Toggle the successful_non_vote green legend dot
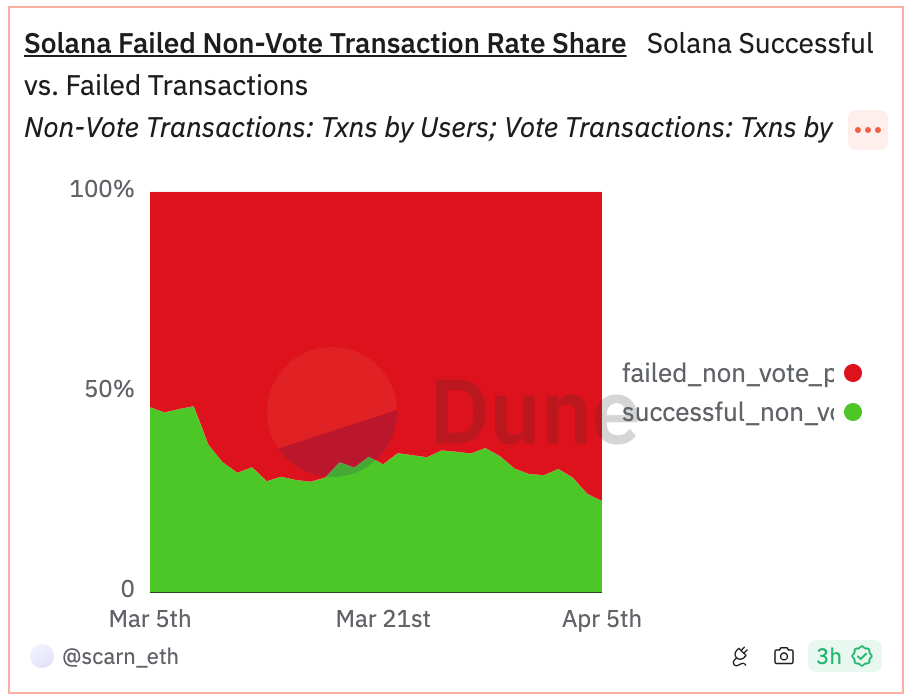 tap(853, 411)
